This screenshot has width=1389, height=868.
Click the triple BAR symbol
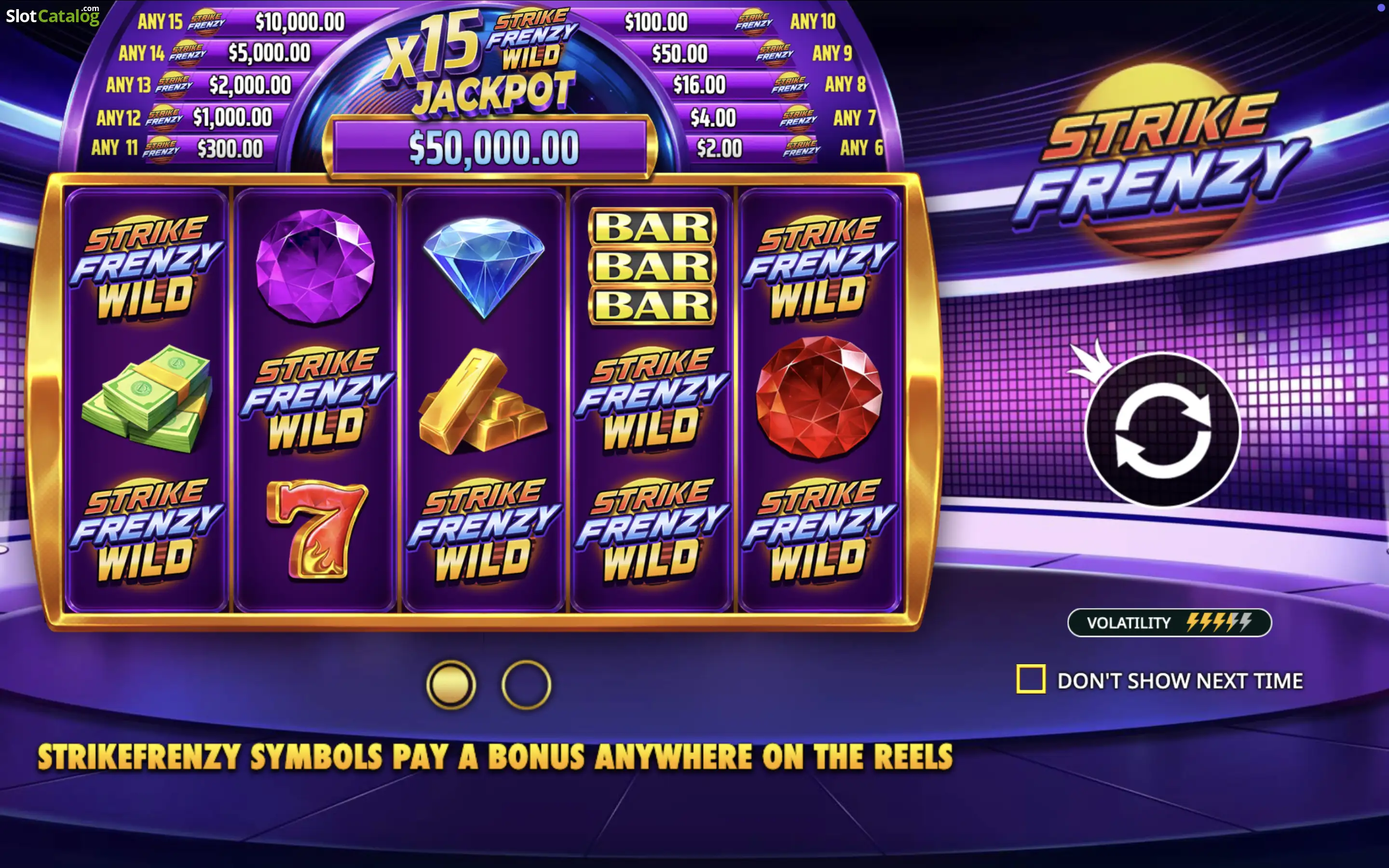[653, 266]
